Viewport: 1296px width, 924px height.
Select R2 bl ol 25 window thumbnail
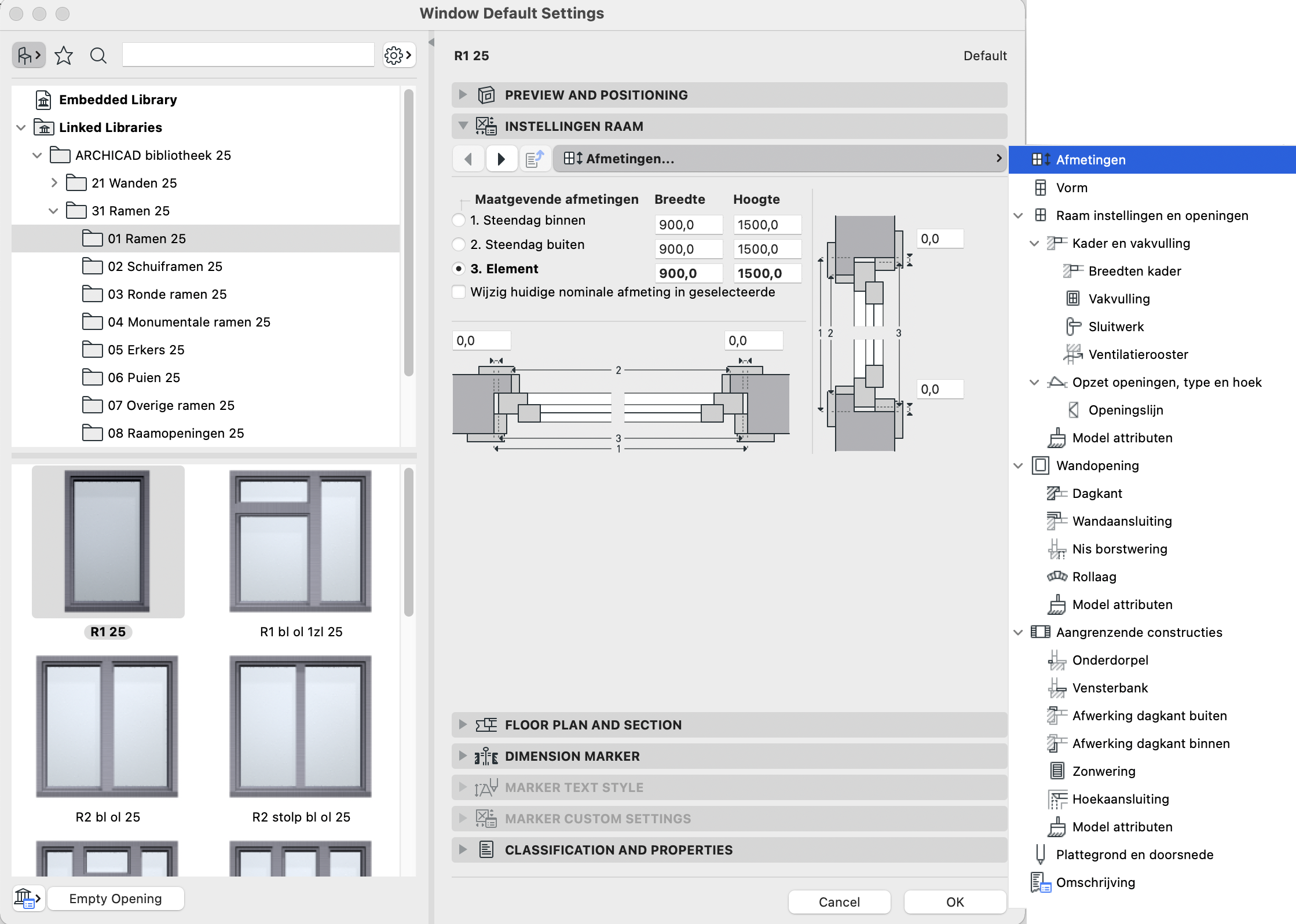(107, 726)
